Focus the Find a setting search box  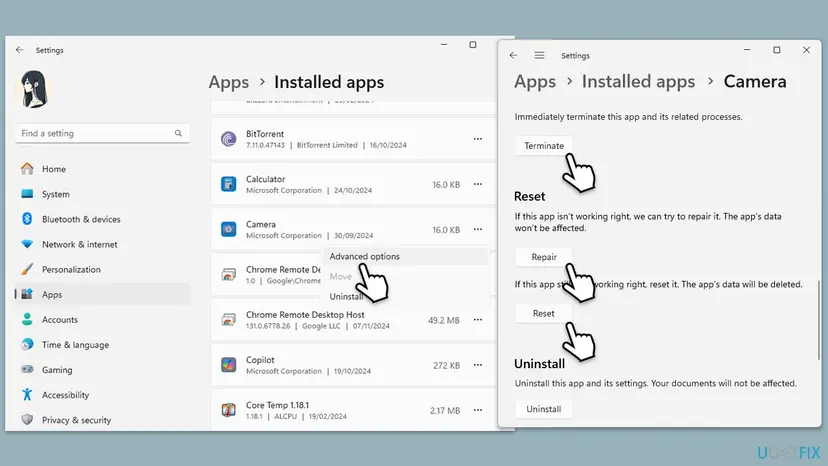click(x=102, y=133)
